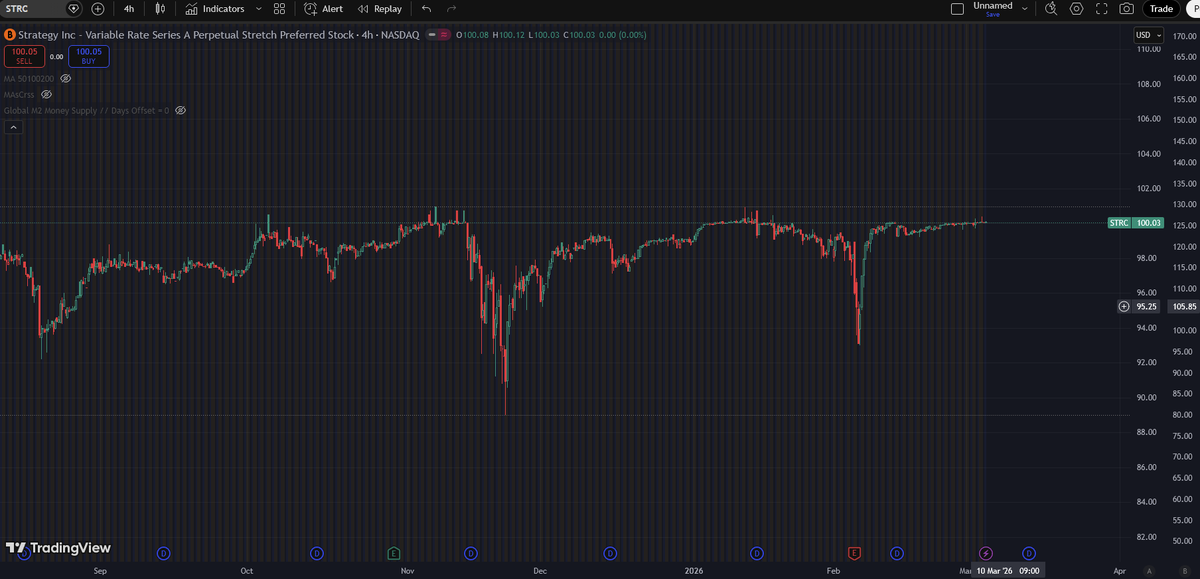The width and height of the screenshot is (1200, 579).
Task: Click the Global M2 Money Supply label
Action: click(87, 110)
